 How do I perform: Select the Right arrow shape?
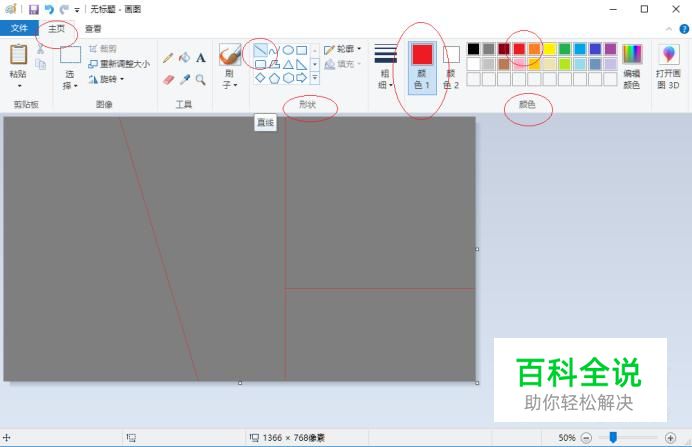click(x=302, y=78)
